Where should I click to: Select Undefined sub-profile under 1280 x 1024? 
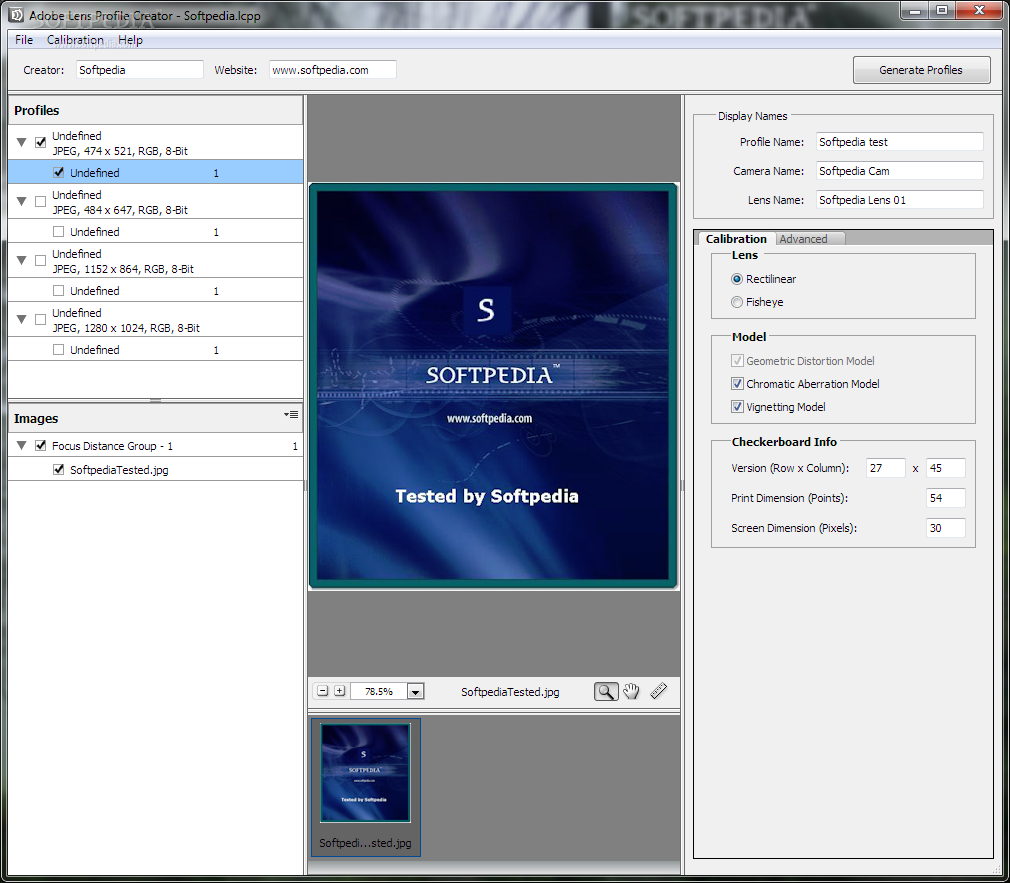[155, 350]
